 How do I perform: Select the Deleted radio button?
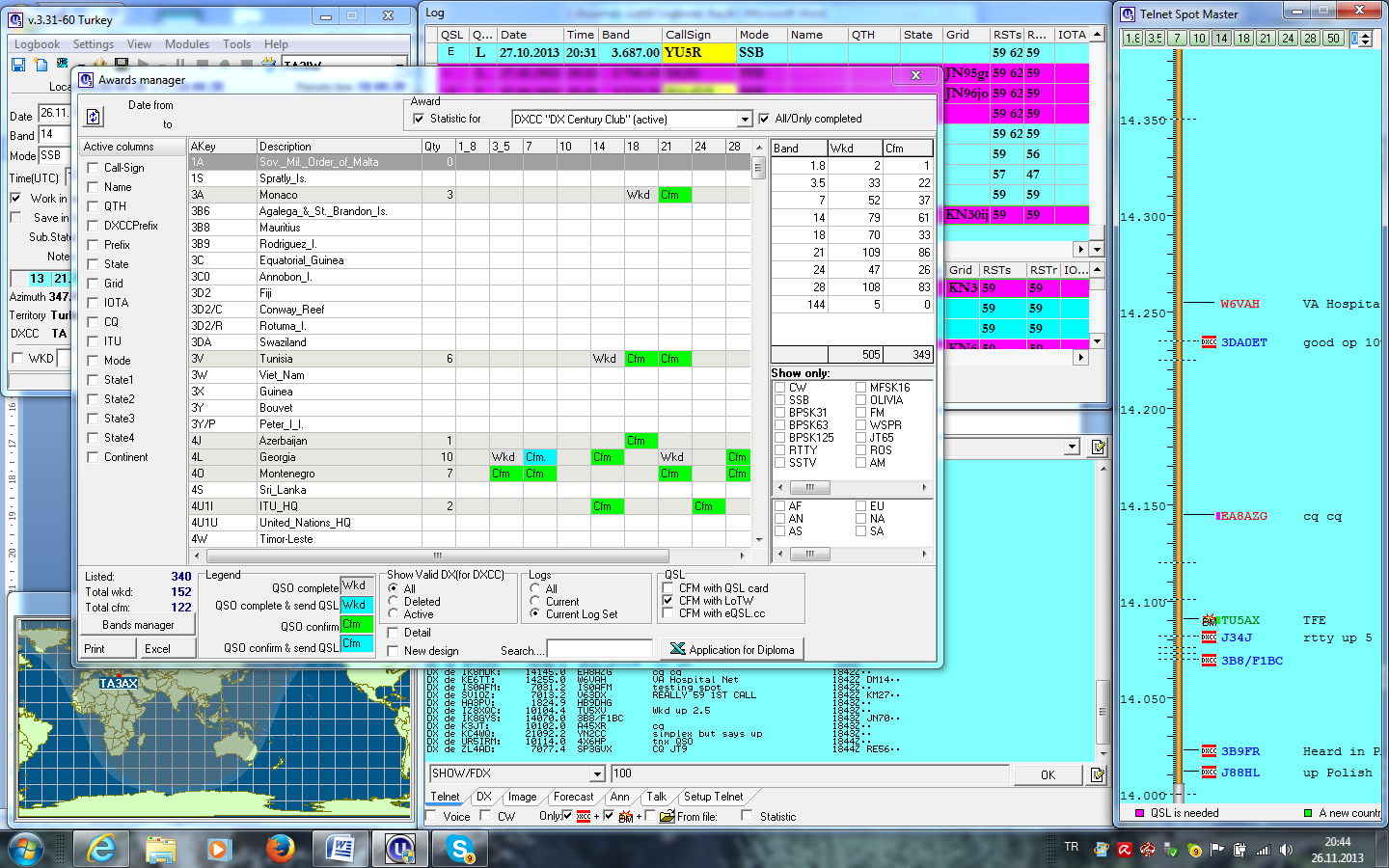tap(394, 601)
